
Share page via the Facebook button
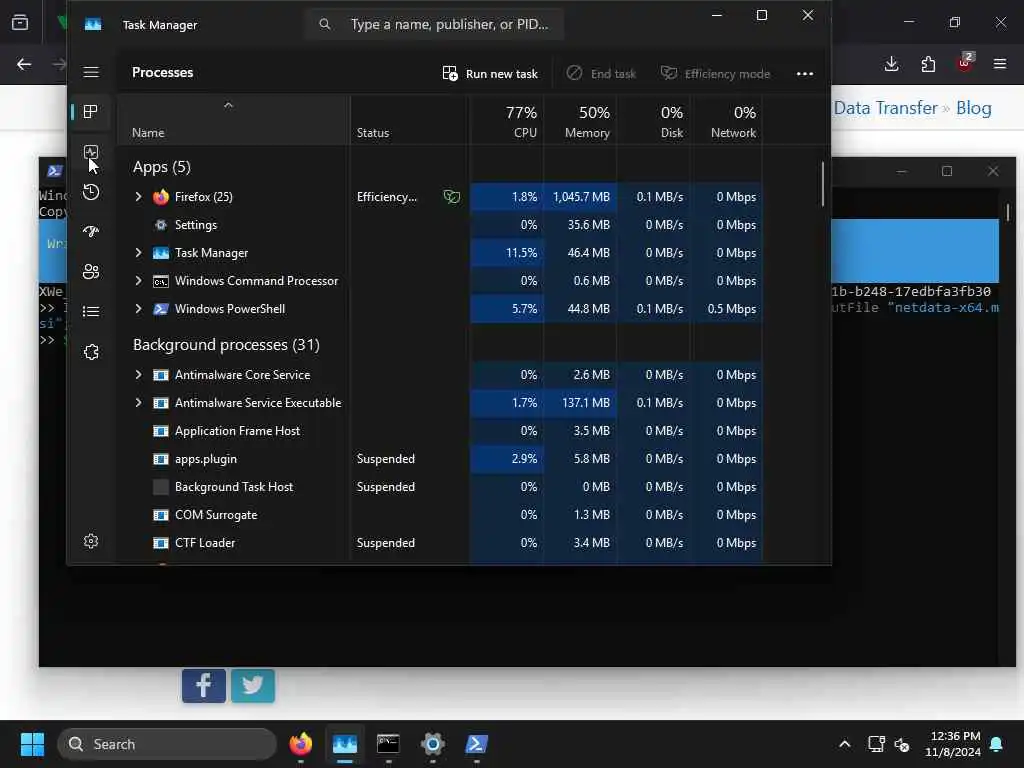click(x=204, y=686)
